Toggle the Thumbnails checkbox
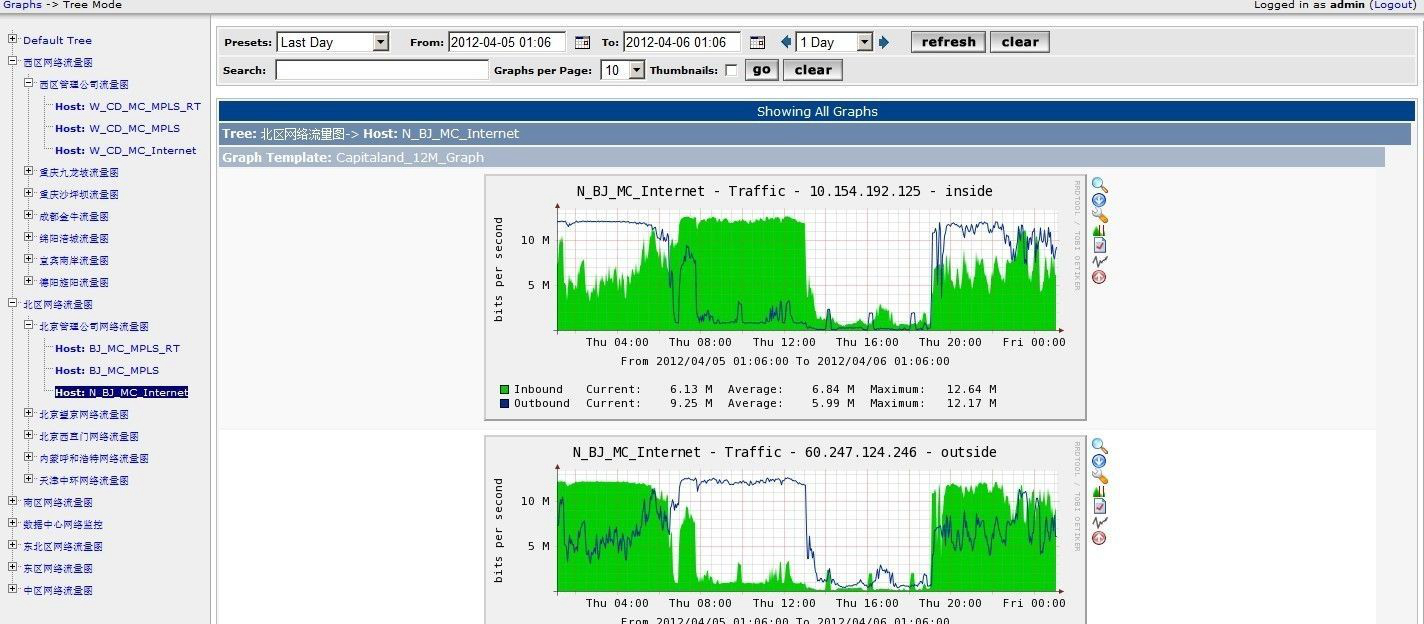This screenshot has height=624, width=1424. click(x=731, y=70)
